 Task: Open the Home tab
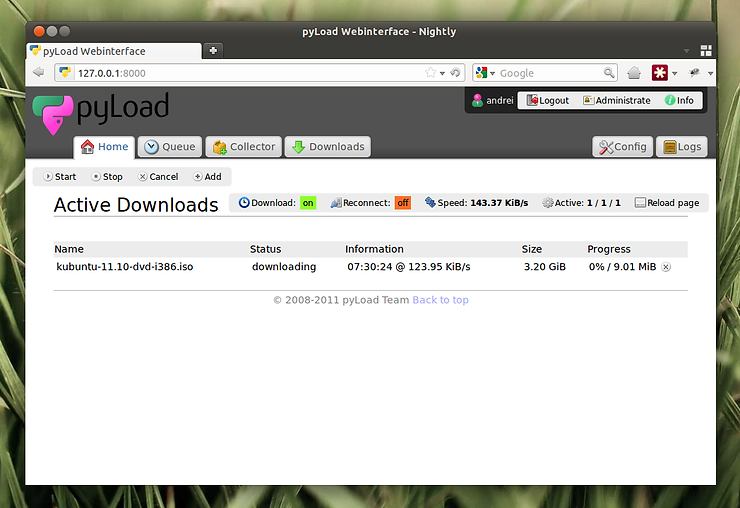(104, 147)
